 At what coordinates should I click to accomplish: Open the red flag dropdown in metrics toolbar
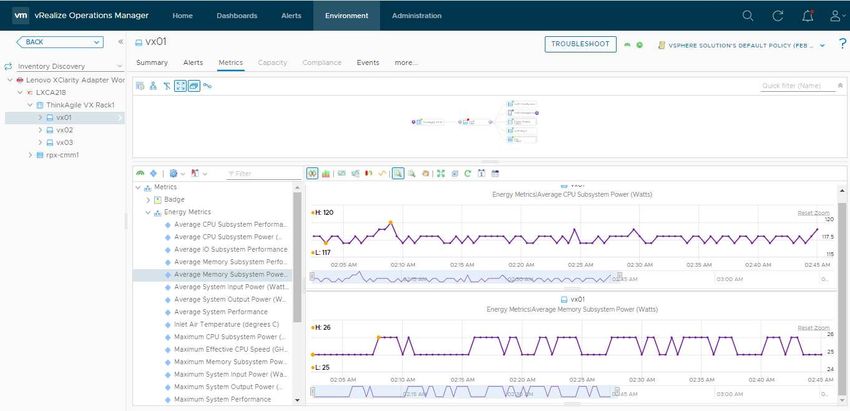click(x=198, y=174)
